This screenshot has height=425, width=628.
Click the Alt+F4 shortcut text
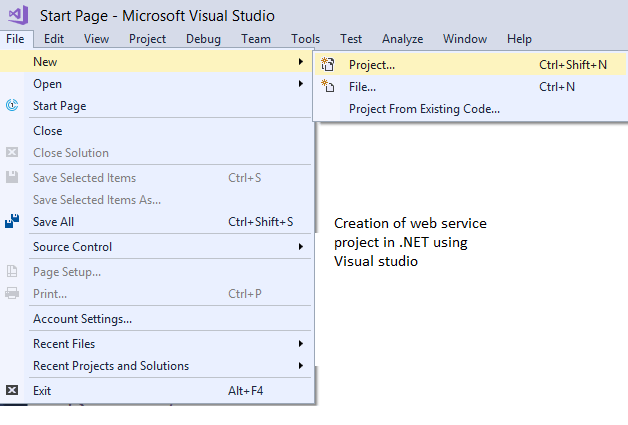[246, 391]
